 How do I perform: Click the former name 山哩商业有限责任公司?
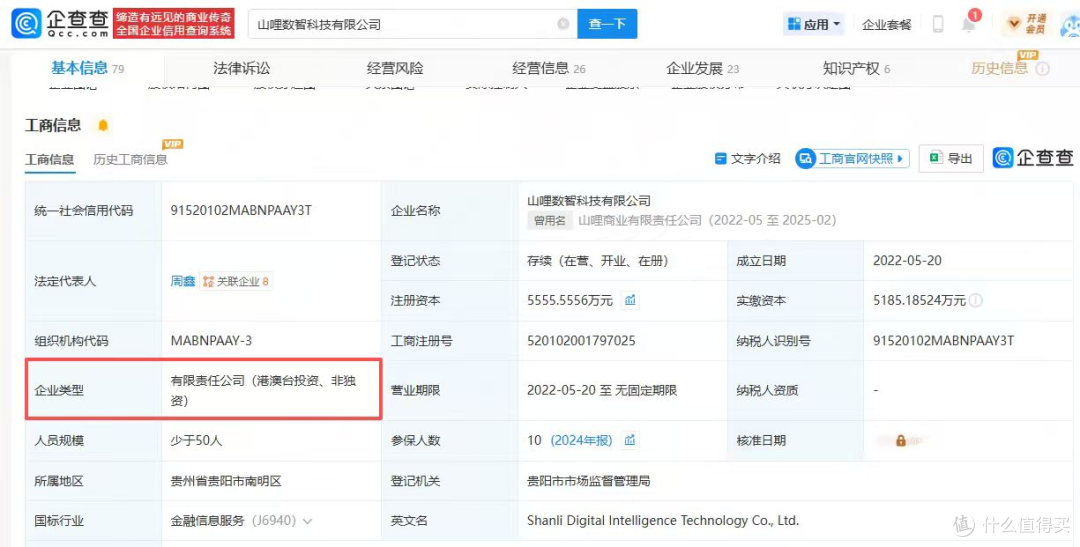click(x=640, y=220)
